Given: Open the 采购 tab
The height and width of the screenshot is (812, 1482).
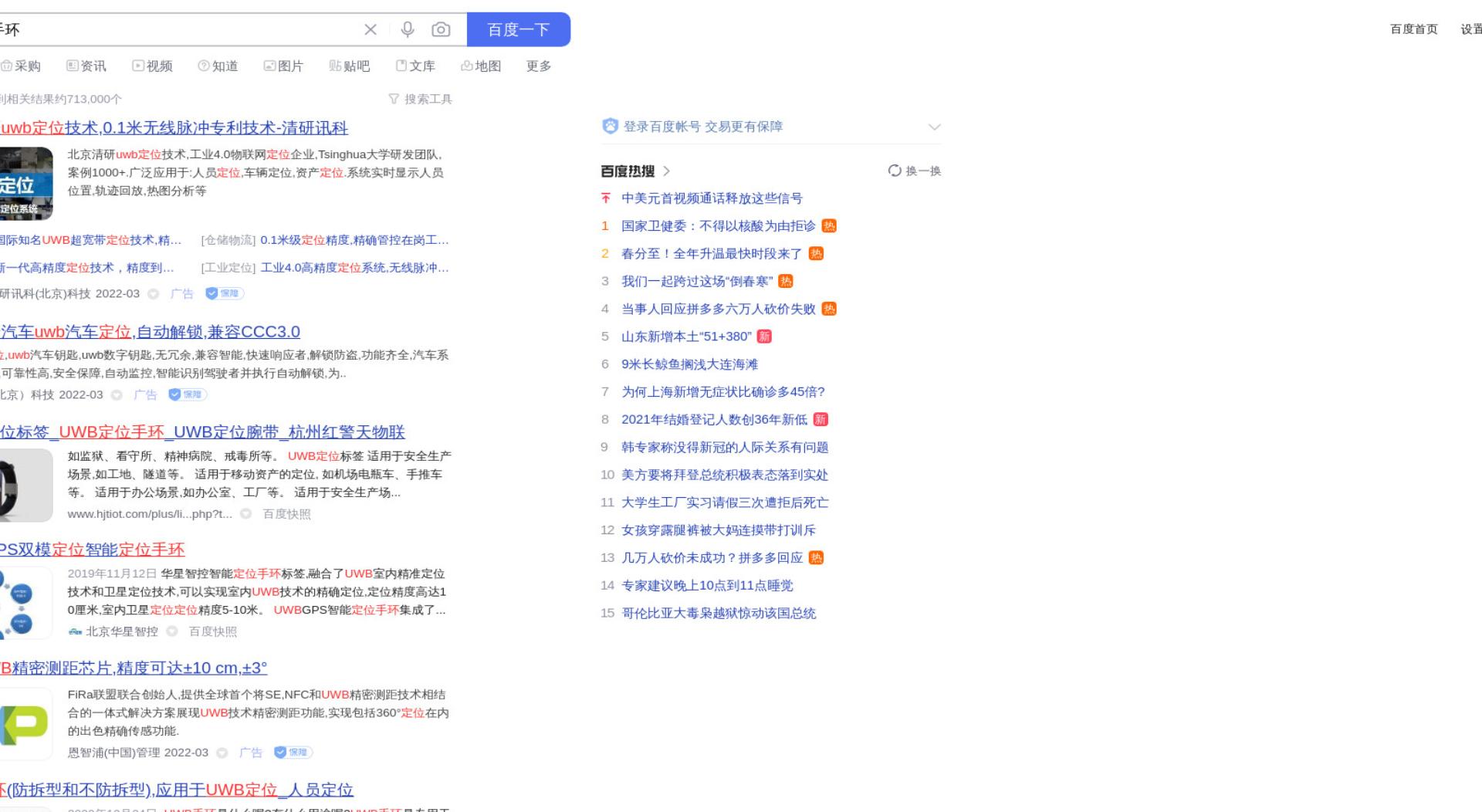Looking at the screenshot, I should coord(21,66).
